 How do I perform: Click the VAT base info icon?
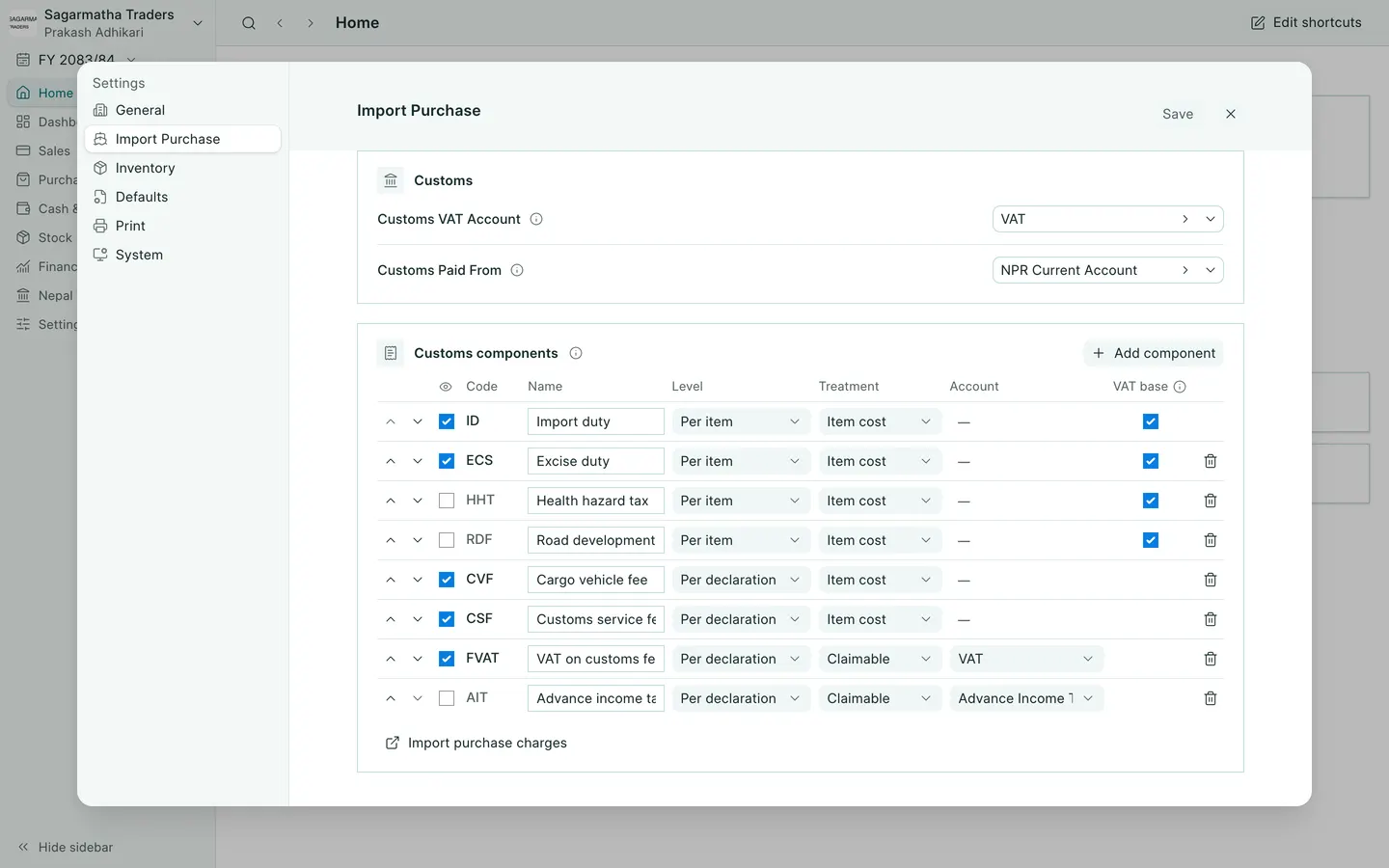coord(1180,387)
